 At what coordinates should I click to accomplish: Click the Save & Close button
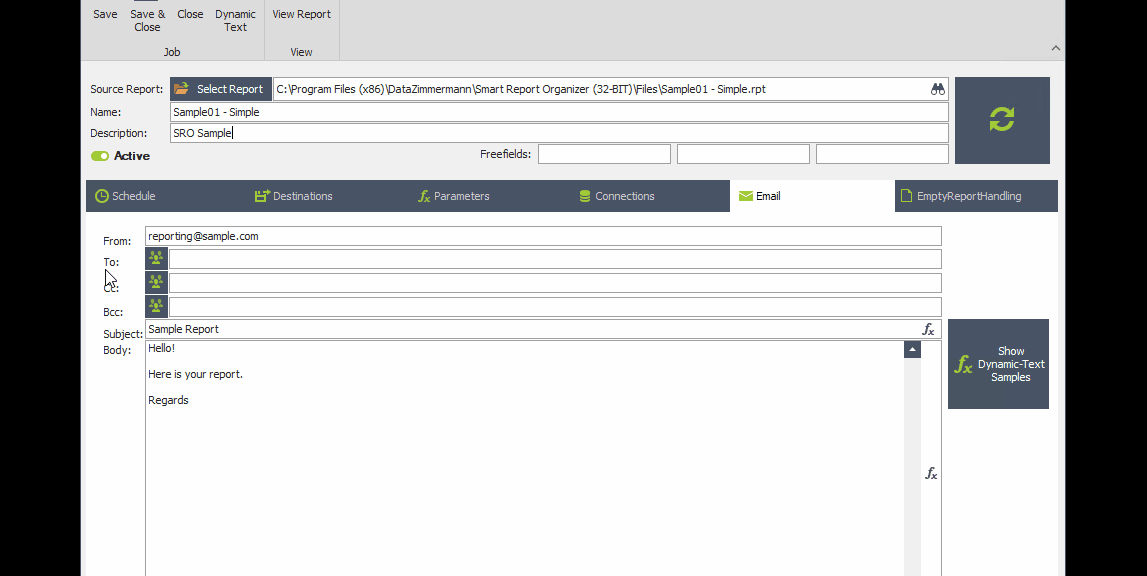147,20
